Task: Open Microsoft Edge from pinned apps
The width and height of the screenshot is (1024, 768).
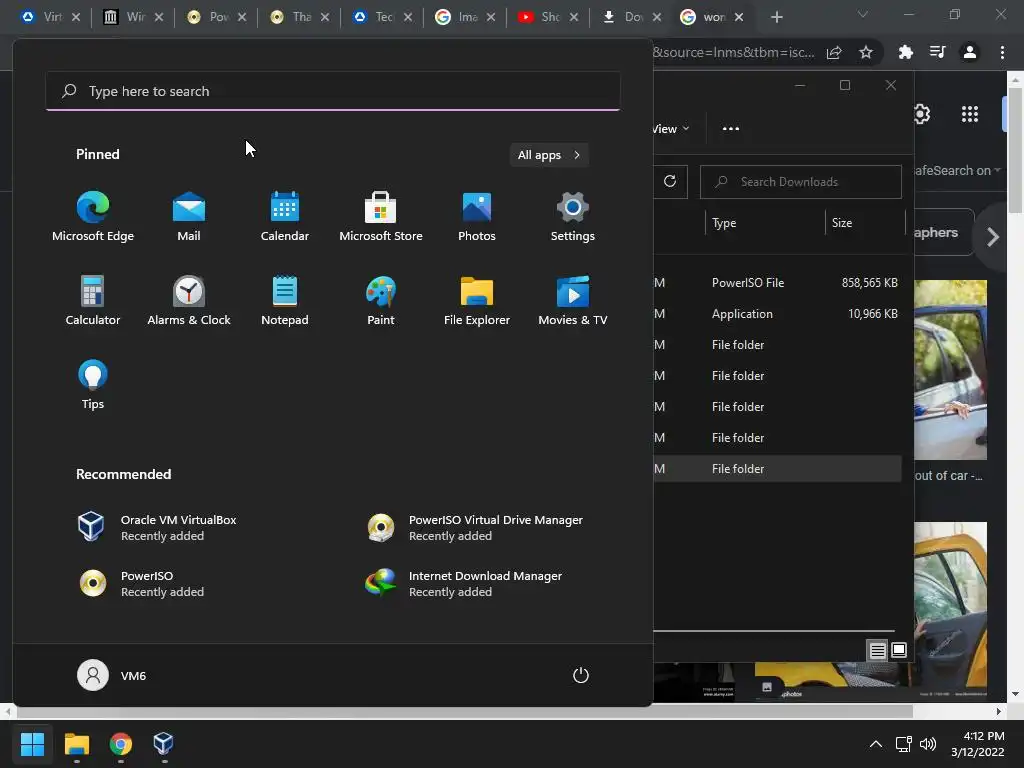Action: 93,217
